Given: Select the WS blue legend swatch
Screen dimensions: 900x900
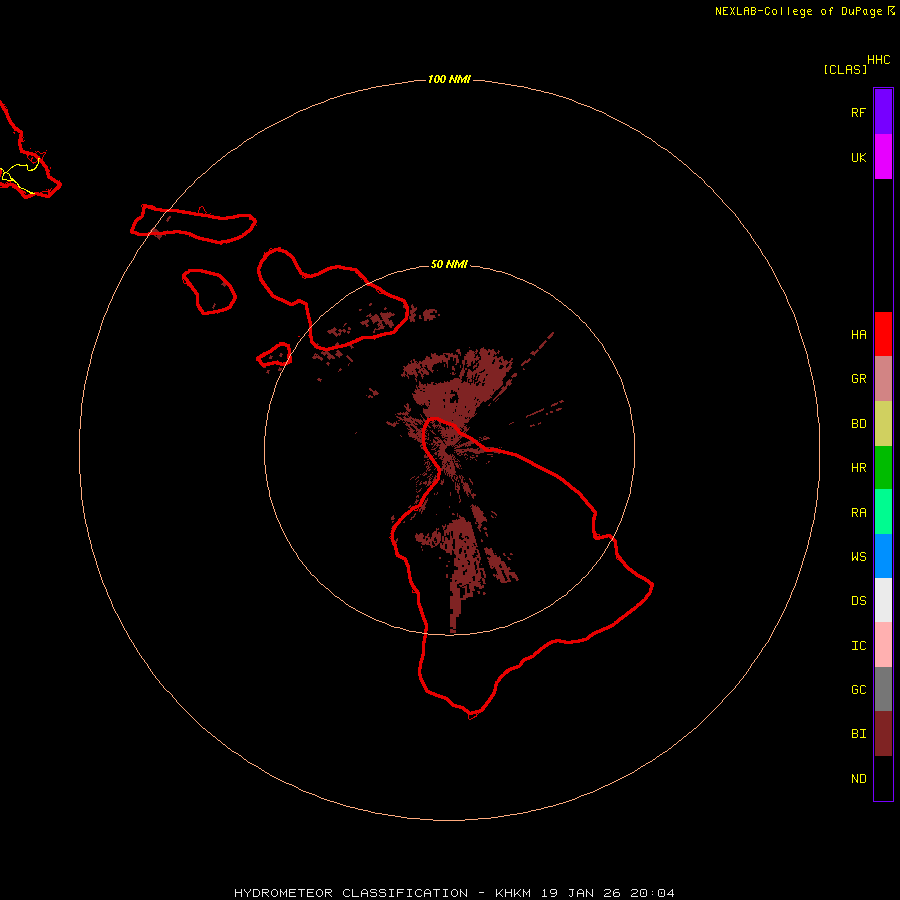Looking at the screenshot, I should pos(883,556).
